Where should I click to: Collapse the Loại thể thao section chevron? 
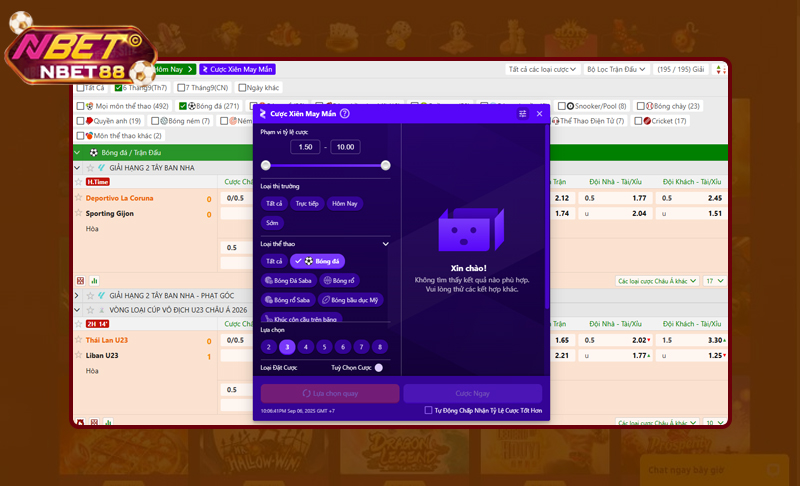[385, 243]
